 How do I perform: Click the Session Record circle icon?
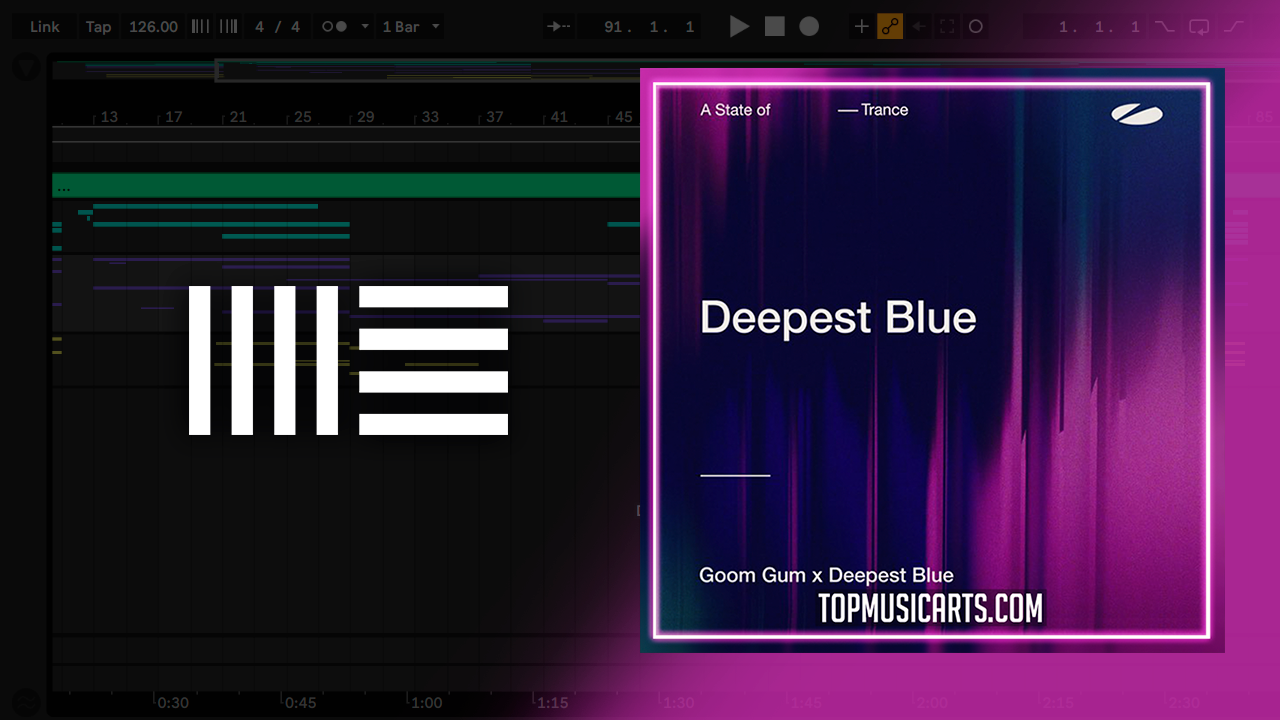[x=976, y=27]
